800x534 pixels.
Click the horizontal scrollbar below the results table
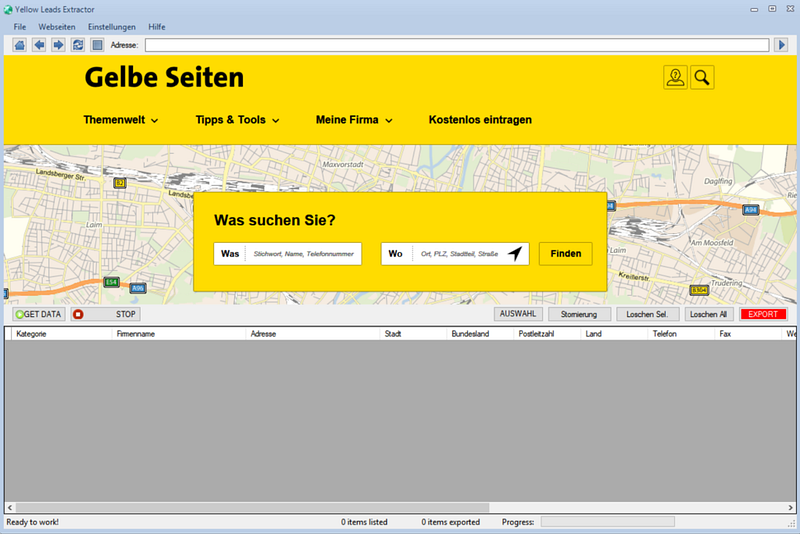coord(400,507)
